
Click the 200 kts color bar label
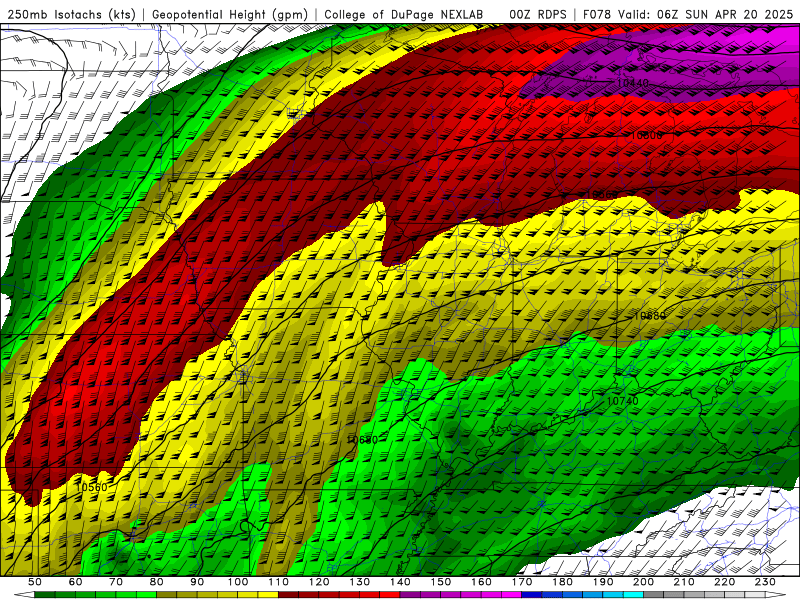tap(643, 582)
